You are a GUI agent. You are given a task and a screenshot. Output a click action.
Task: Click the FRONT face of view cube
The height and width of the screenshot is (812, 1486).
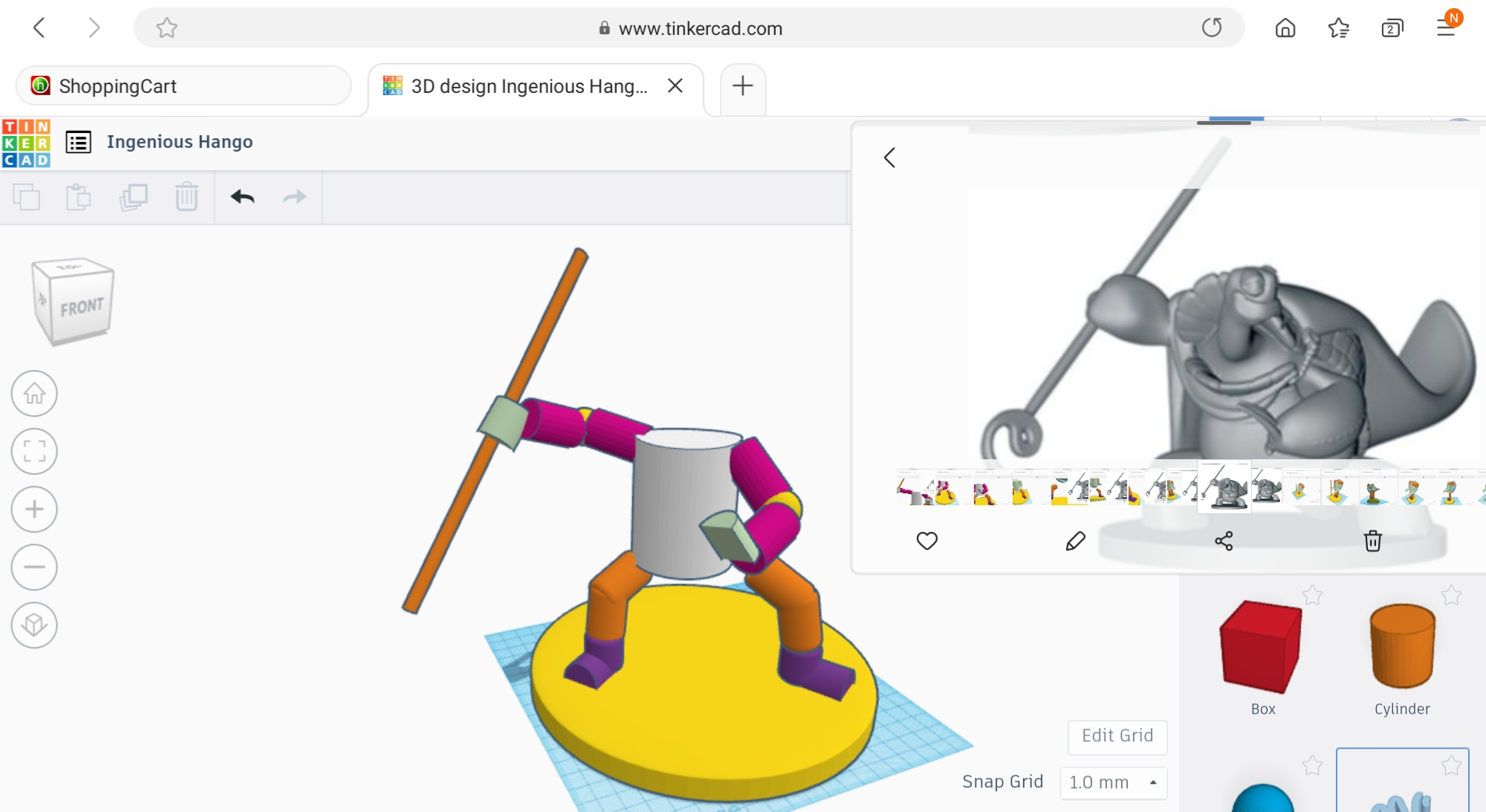pos(82,307)
